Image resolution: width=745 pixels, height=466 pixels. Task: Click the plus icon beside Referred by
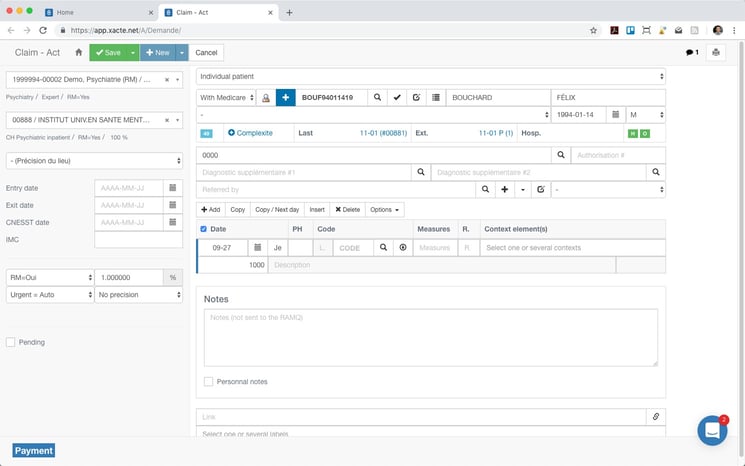point(505,189)
